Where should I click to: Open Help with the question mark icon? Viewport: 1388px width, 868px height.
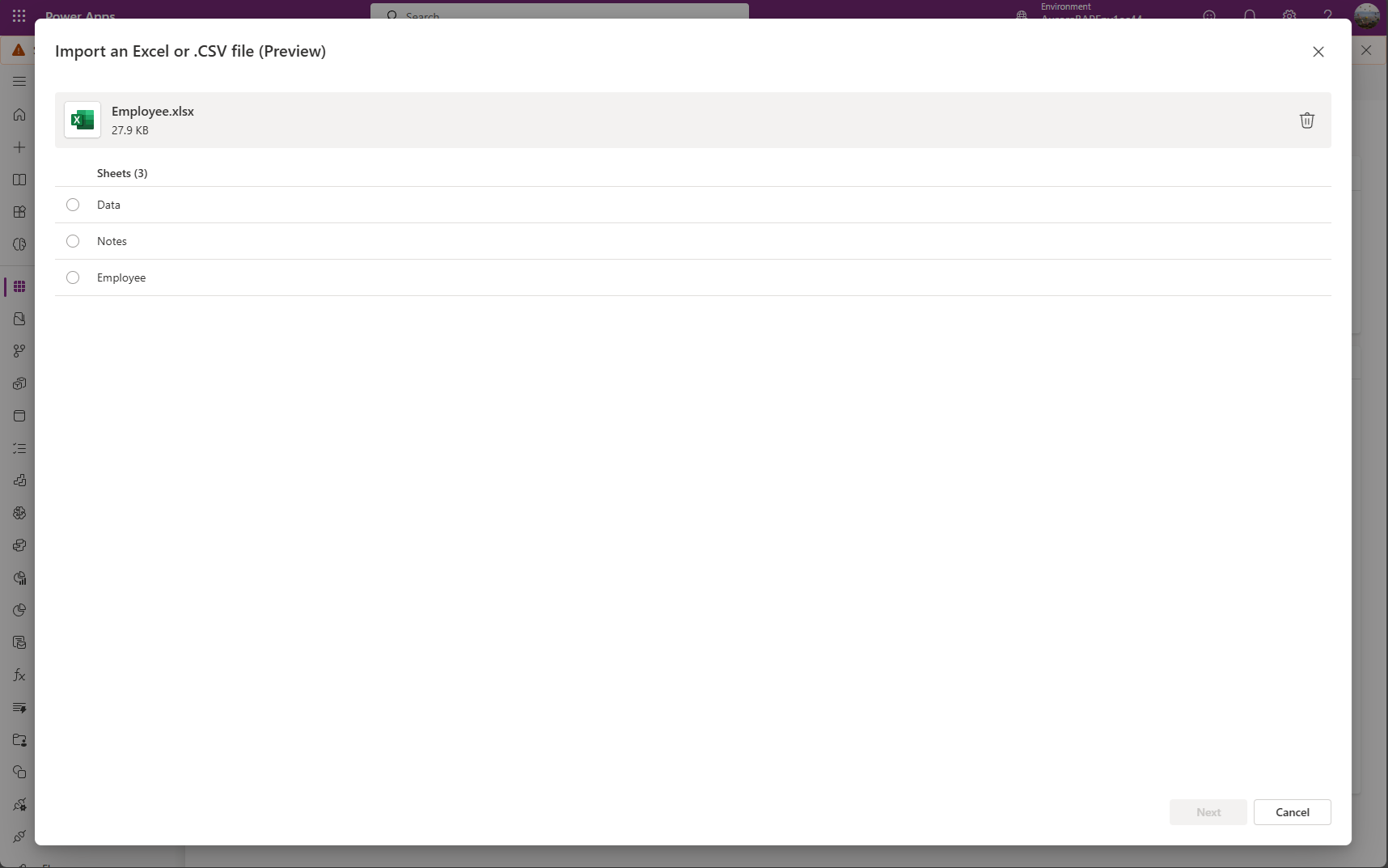tap(1327, 15)
